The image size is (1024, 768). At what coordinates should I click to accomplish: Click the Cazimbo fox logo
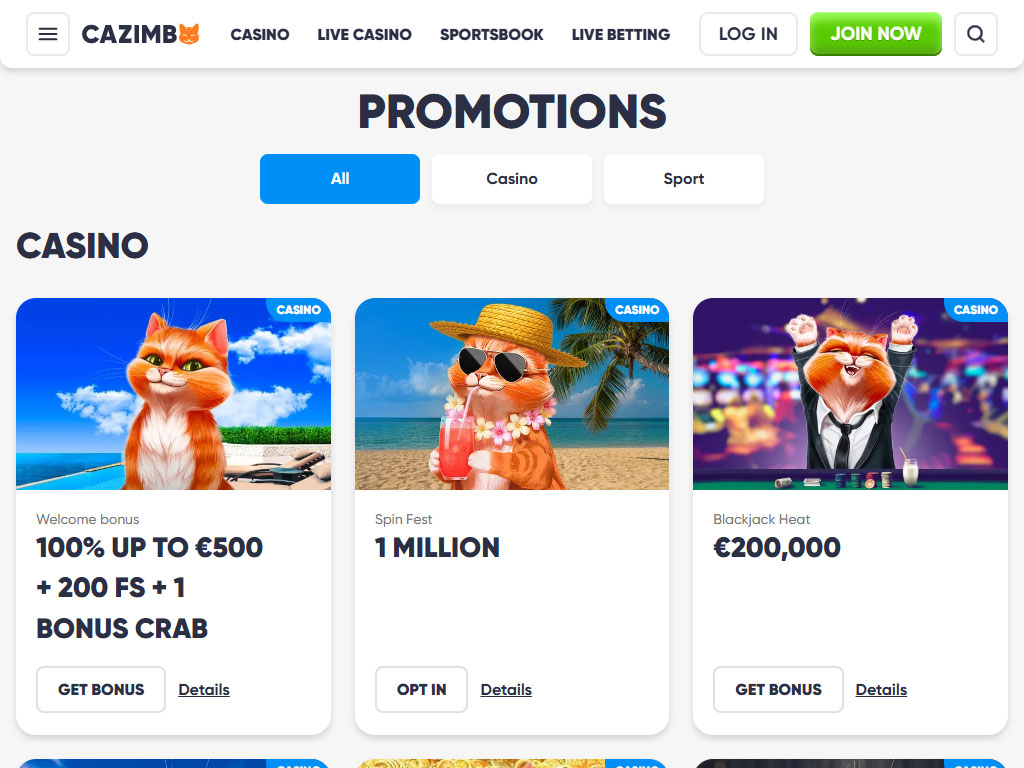coord(140,34)
